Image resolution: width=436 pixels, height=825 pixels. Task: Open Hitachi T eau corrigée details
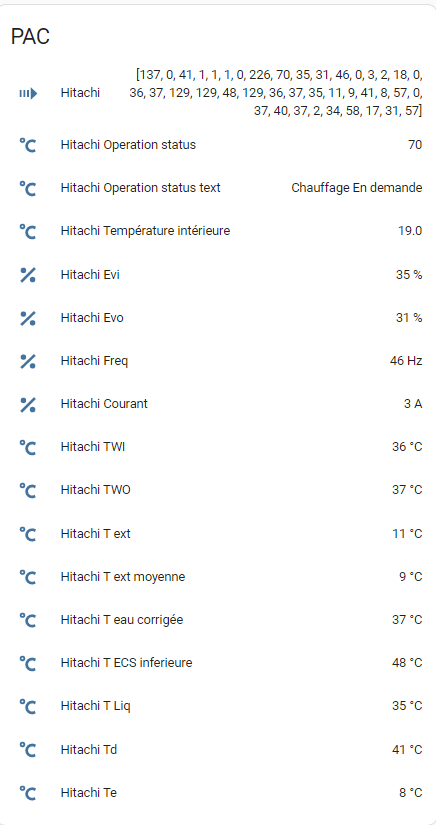[x=220, y=620]
